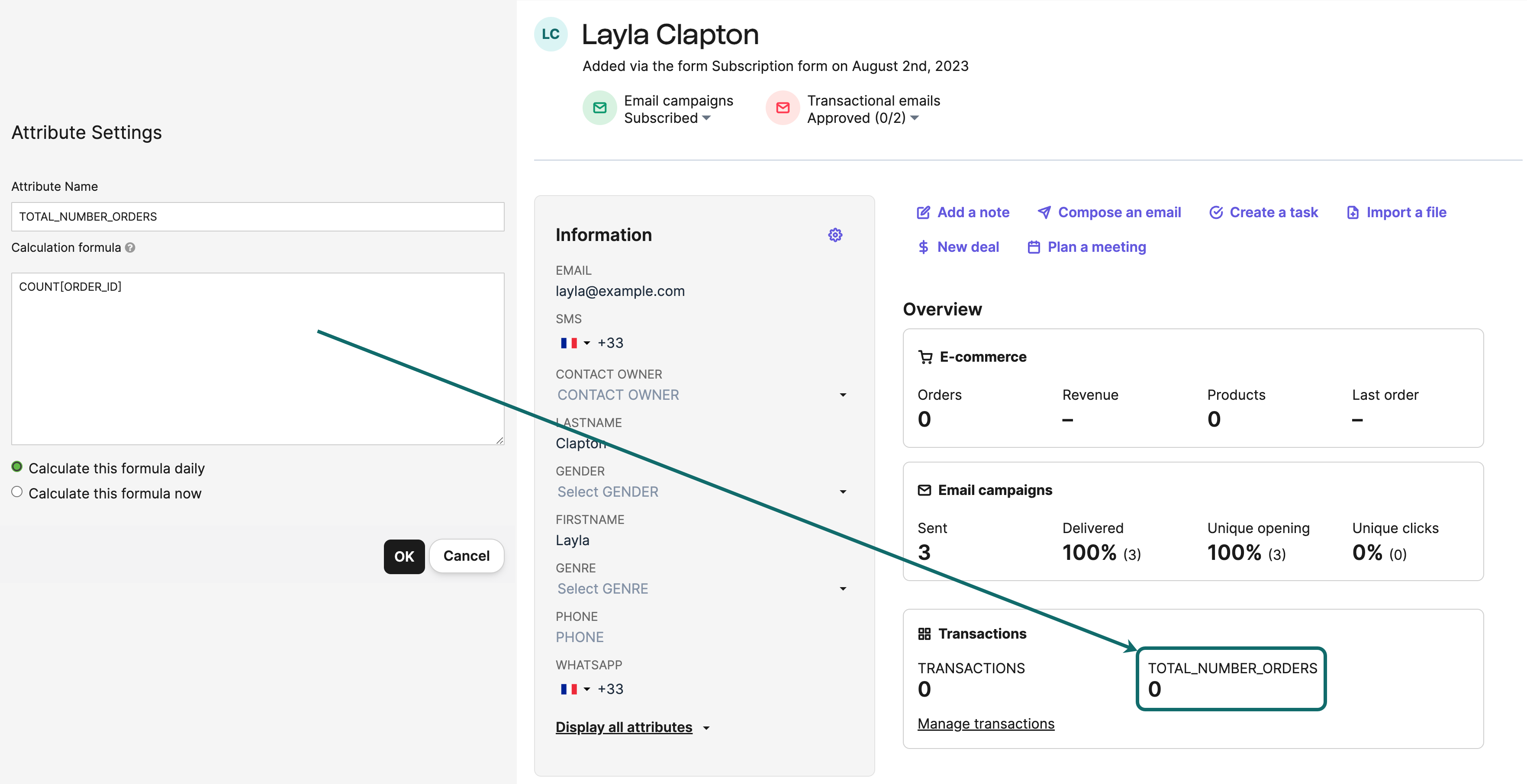1527x784 pixels.
Task: Click the Information settings gear icon
Action: point(834,235)
